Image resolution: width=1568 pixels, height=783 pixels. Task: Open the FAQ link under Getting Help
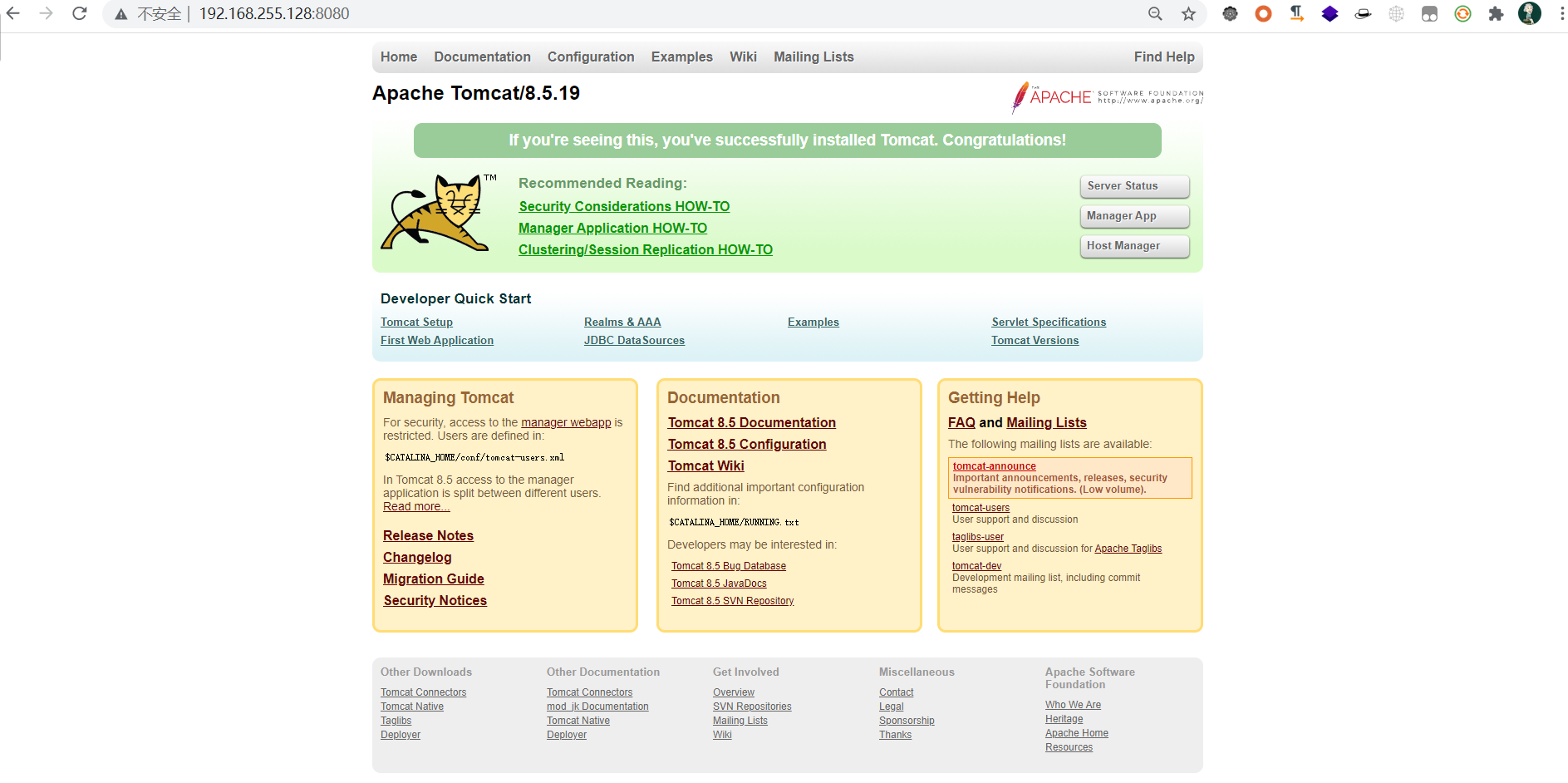point(961,422)
